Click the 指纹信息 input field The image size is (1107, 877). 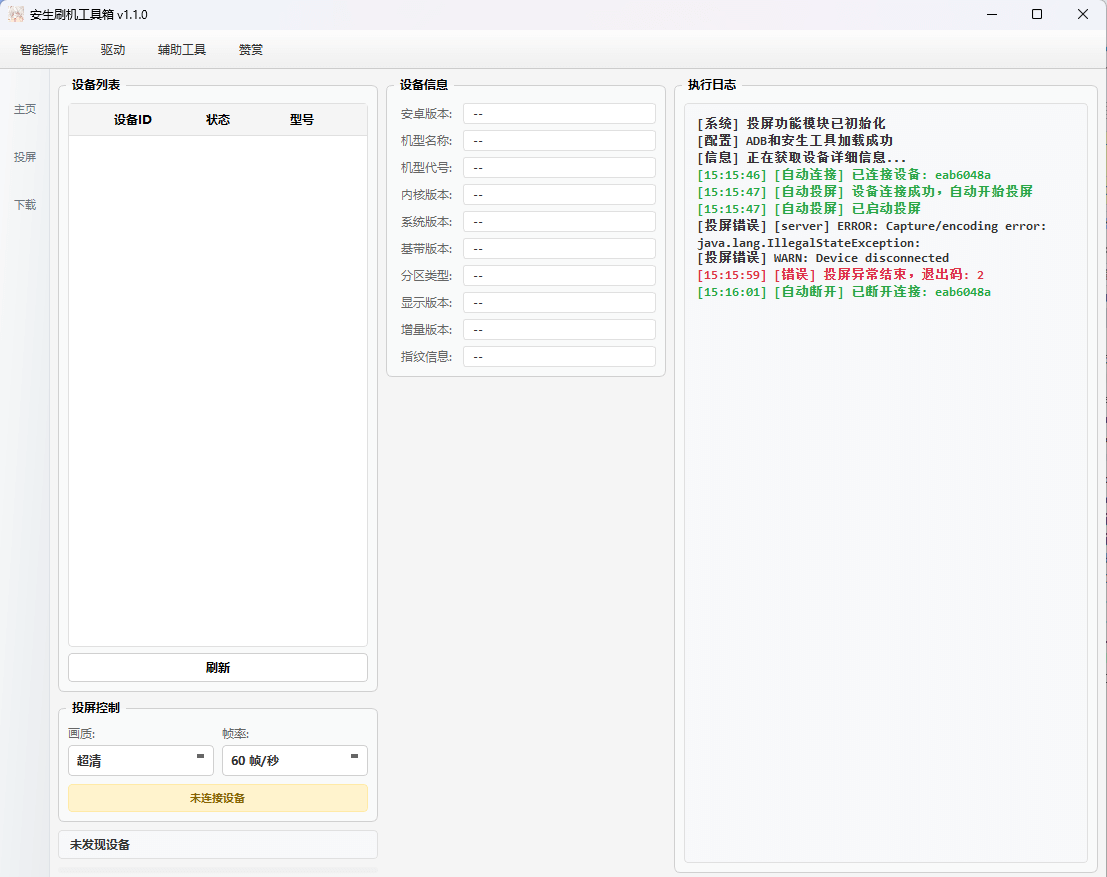tap(559, 356)
